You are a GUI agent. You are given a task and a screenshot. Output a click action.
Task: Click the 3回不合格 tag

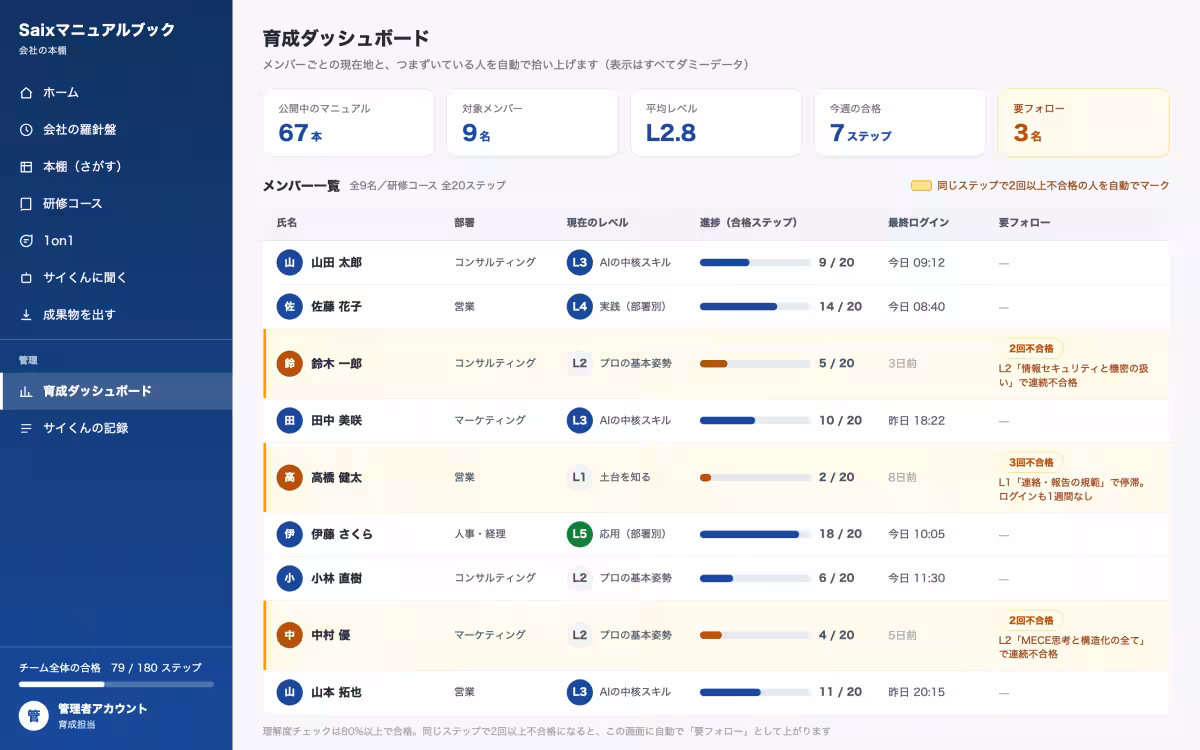pyautogui.click(x=1031, y=462)
